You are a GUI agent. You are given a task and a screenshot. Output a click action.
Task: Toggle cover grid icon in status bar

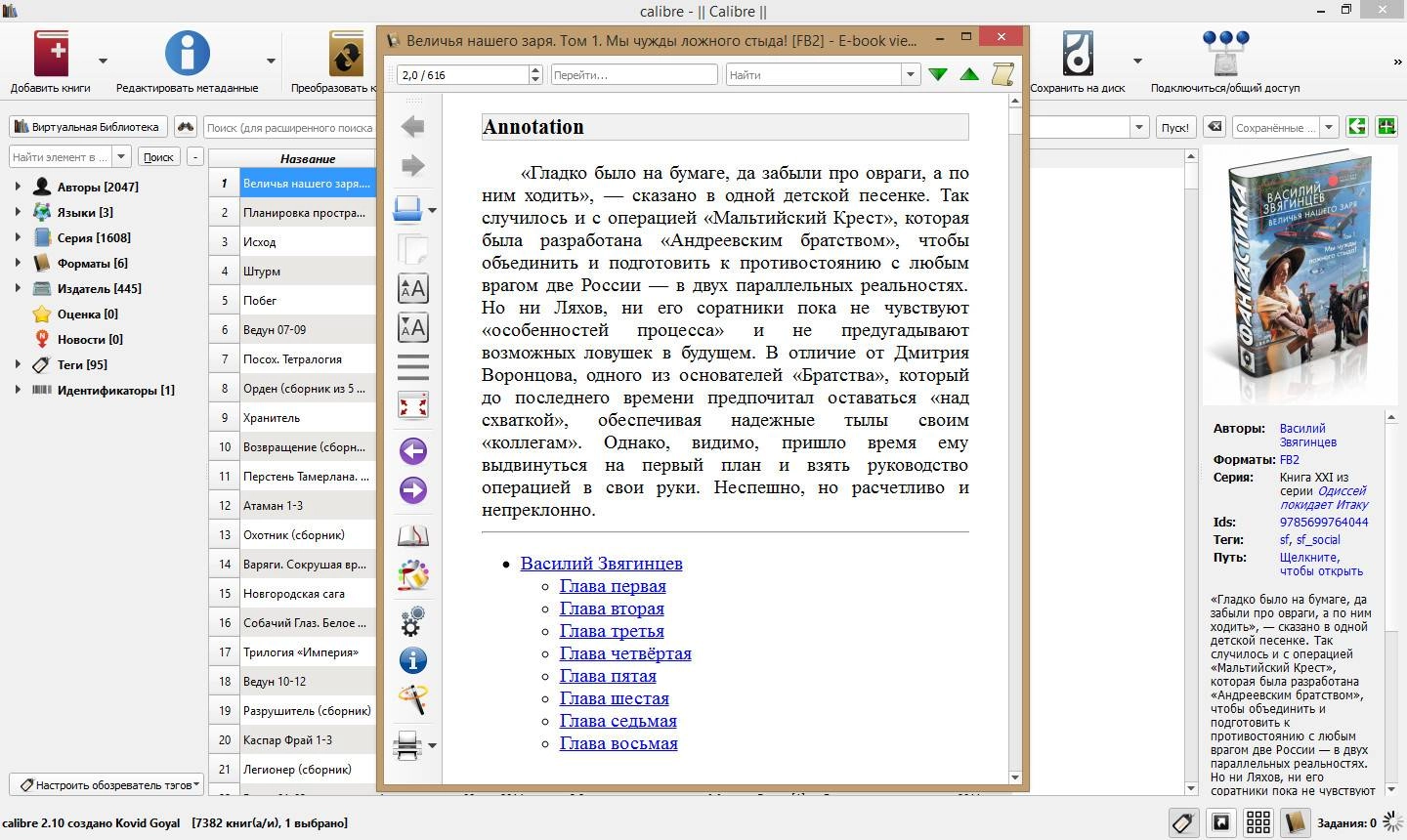tap(1258, 822)
